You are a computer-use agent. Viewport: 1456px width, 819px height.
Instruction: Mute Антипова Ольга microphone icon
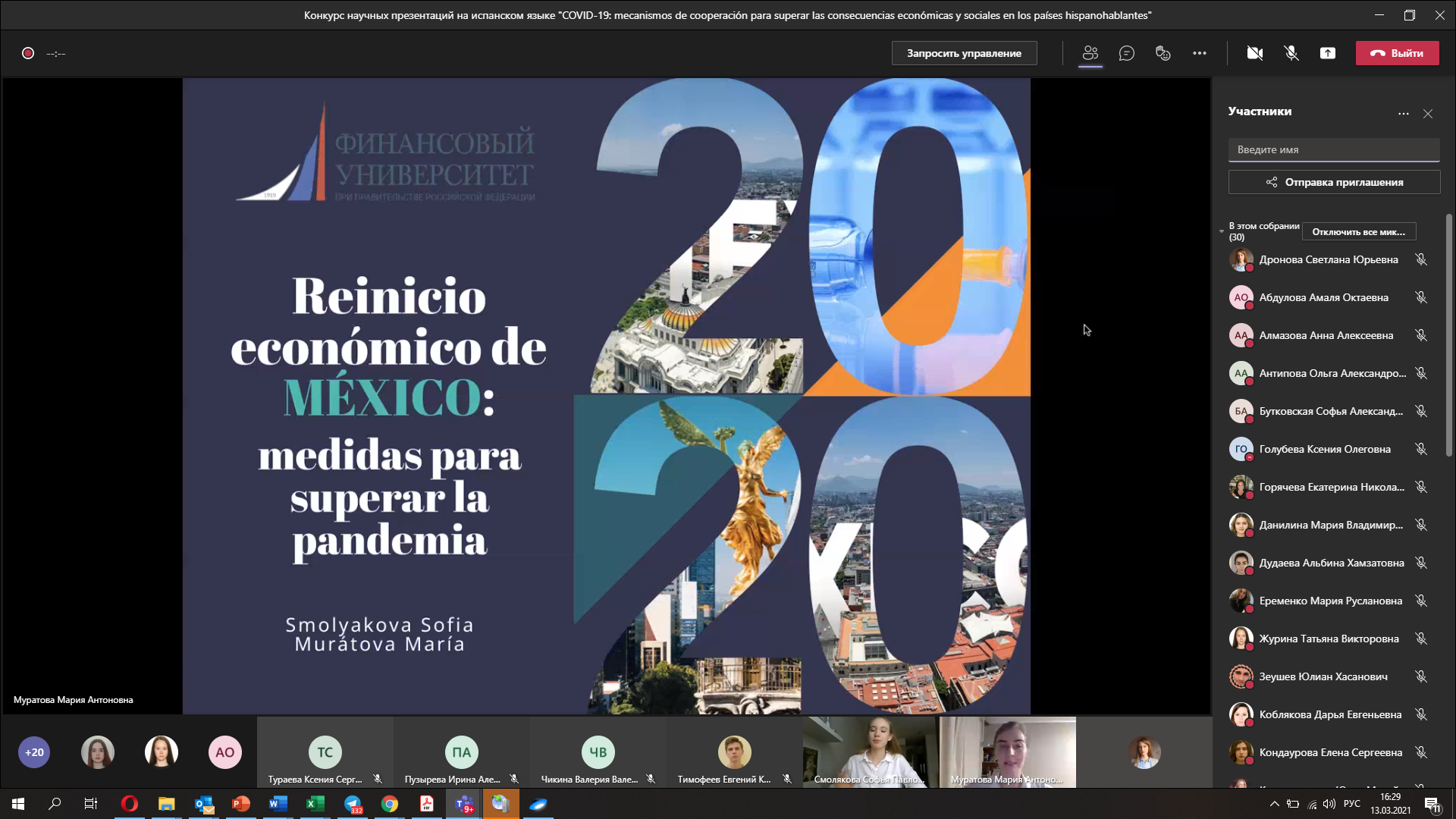(x=1421, y=373)
